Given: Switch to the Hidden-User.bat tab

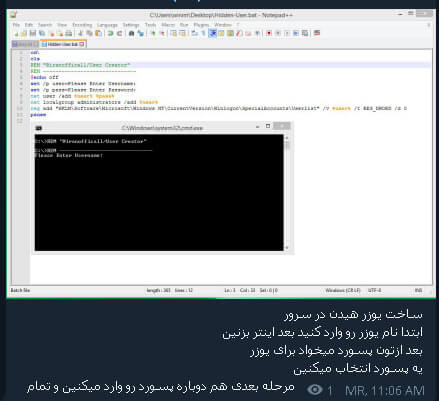Looking at the screenshot, I should coord(62,44).
